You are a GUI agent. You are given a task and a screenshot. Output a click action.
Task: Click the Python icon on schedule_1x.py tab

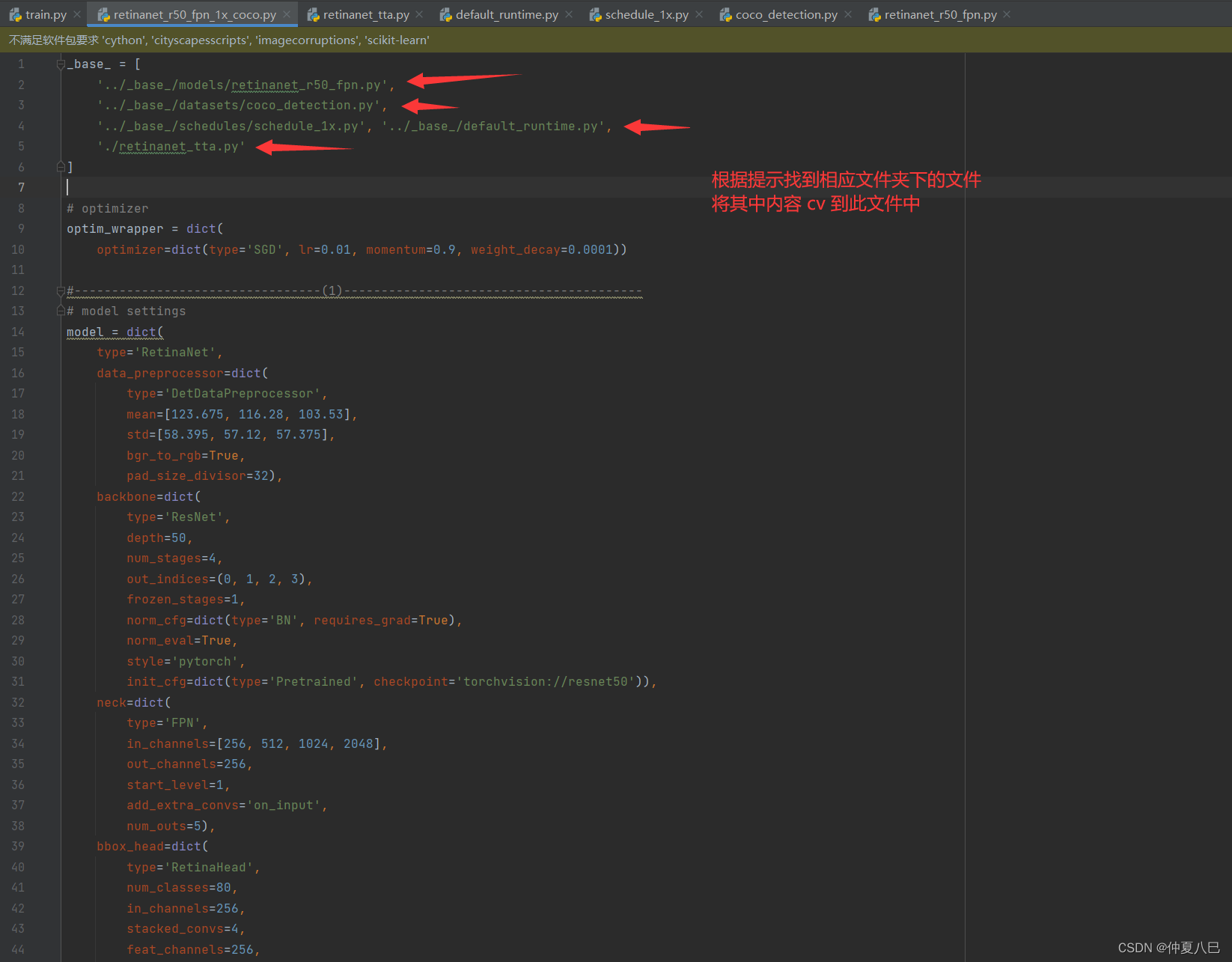pos(595,13)
